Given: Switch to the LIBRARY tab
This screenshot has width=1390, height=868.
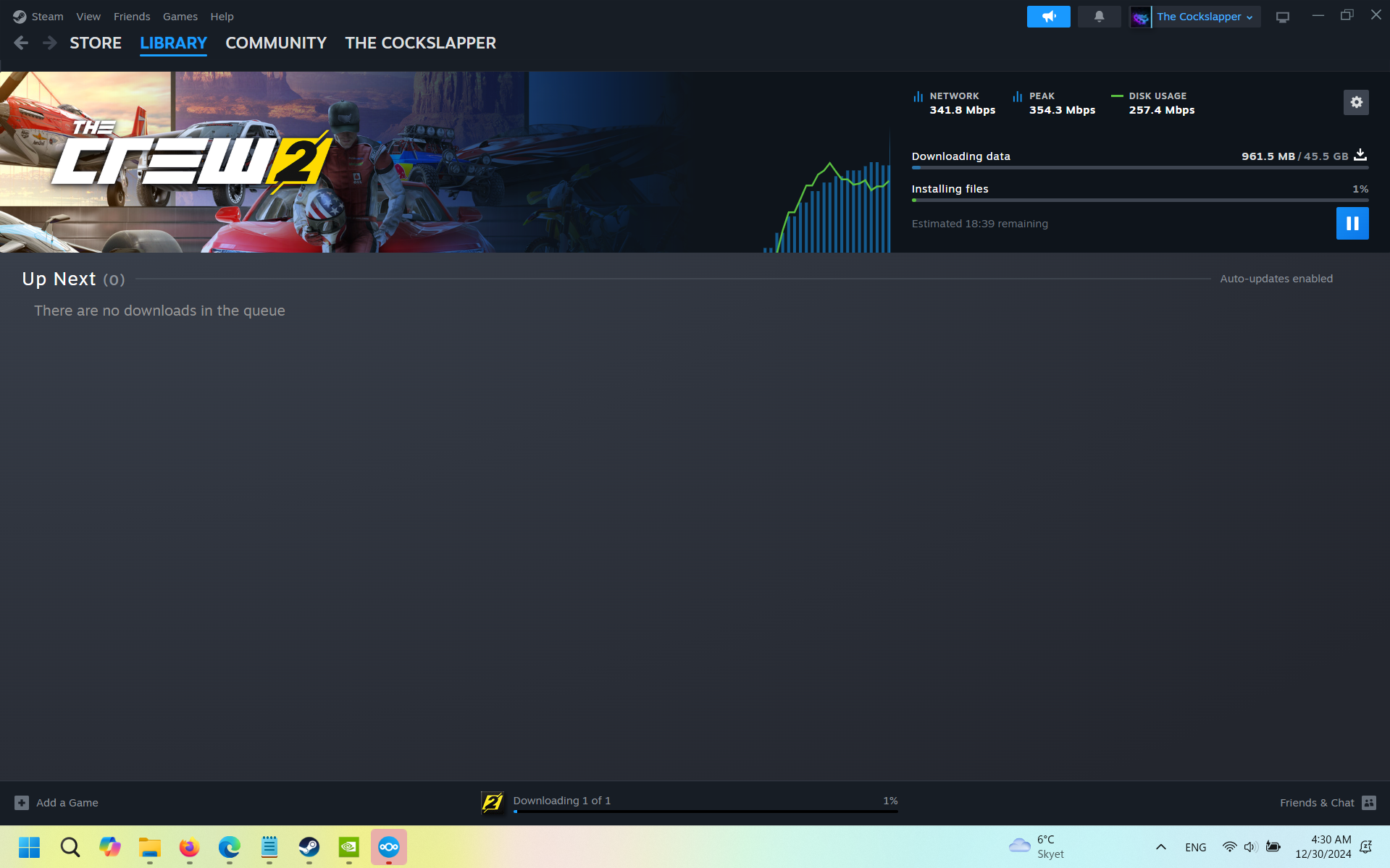Looking at the screenshot, I should 173,43.
